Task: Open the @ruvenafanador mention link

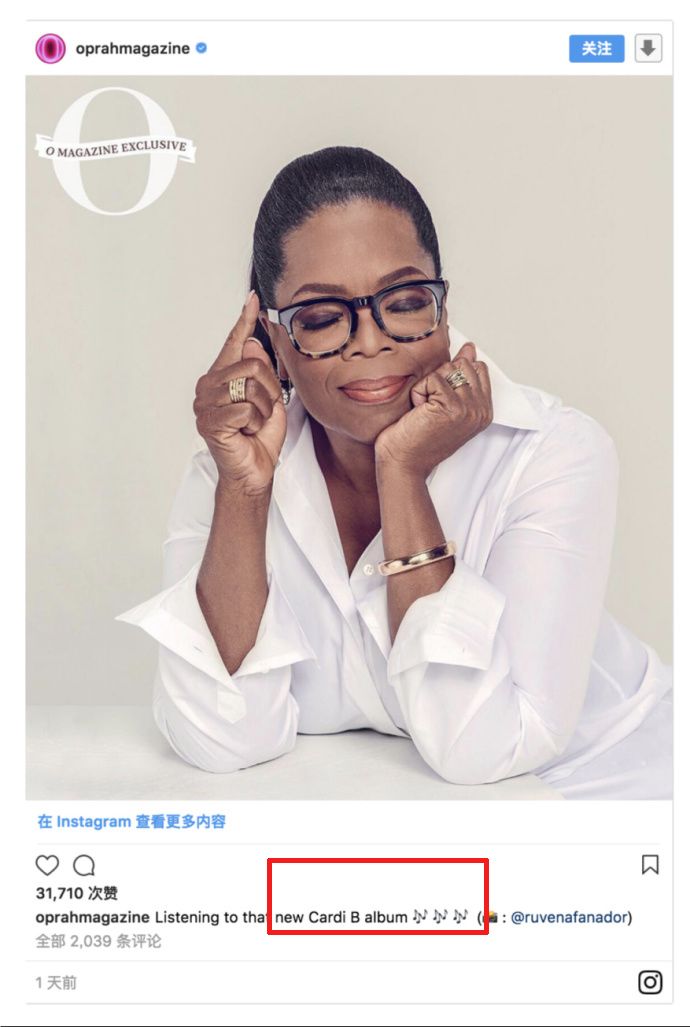Action: tap(569, 918)
